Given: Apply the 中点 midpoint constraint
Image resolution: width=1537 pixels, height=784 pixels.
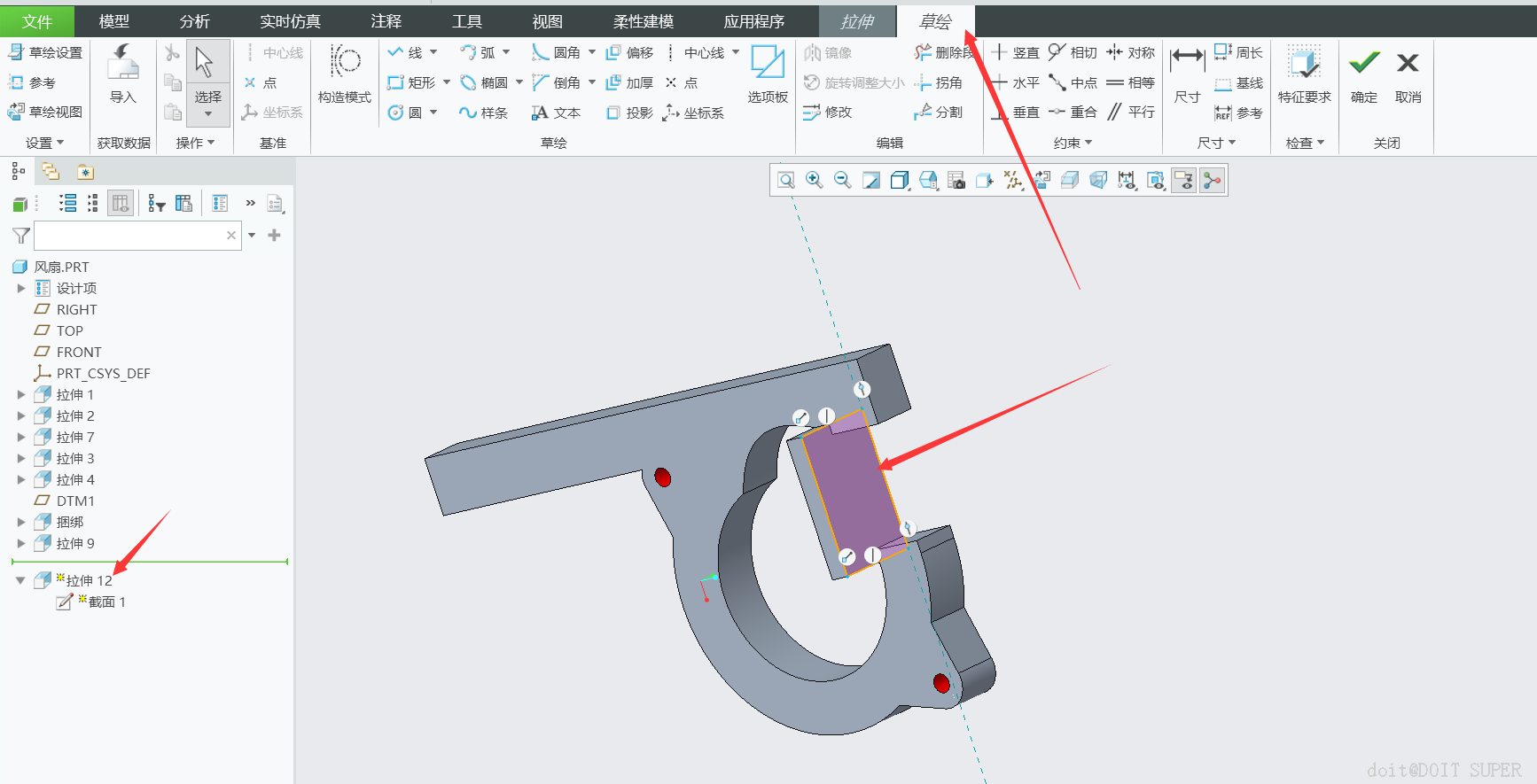Looking at the screenshot, I should [x=1073, y=82].
